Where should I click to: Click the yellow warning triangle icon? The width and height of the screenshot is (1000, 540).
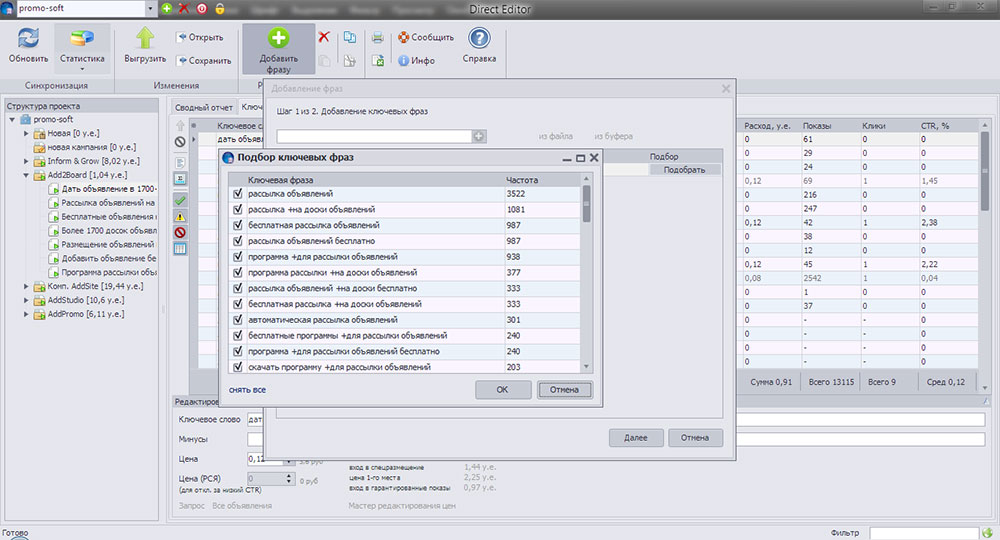click(x=181, y=217)
